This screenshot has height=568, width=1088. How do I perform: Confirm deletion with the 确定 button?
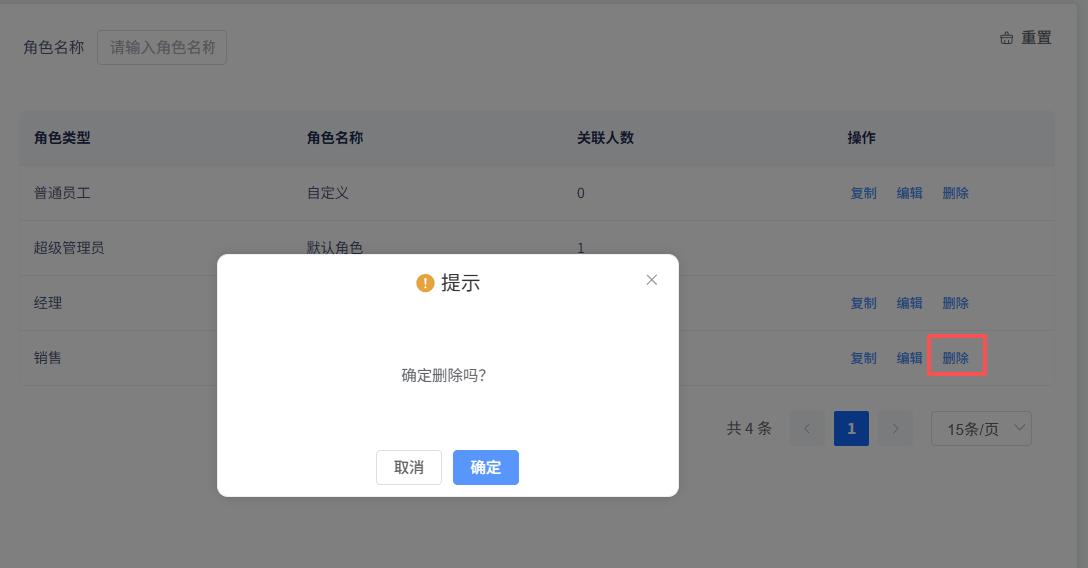coord(485,467)
